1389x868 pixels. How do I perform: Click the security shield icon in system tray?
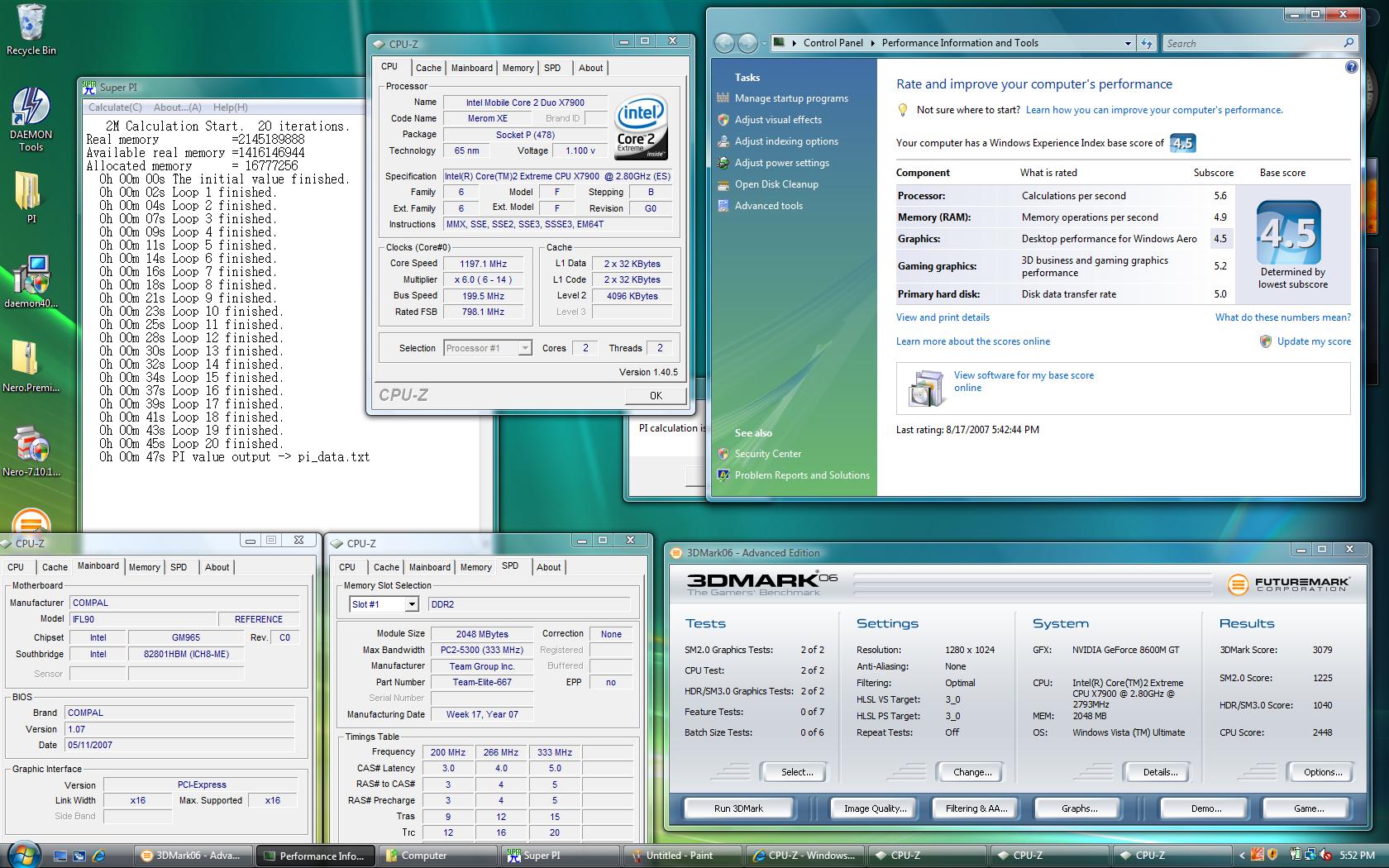[1272, 855]
